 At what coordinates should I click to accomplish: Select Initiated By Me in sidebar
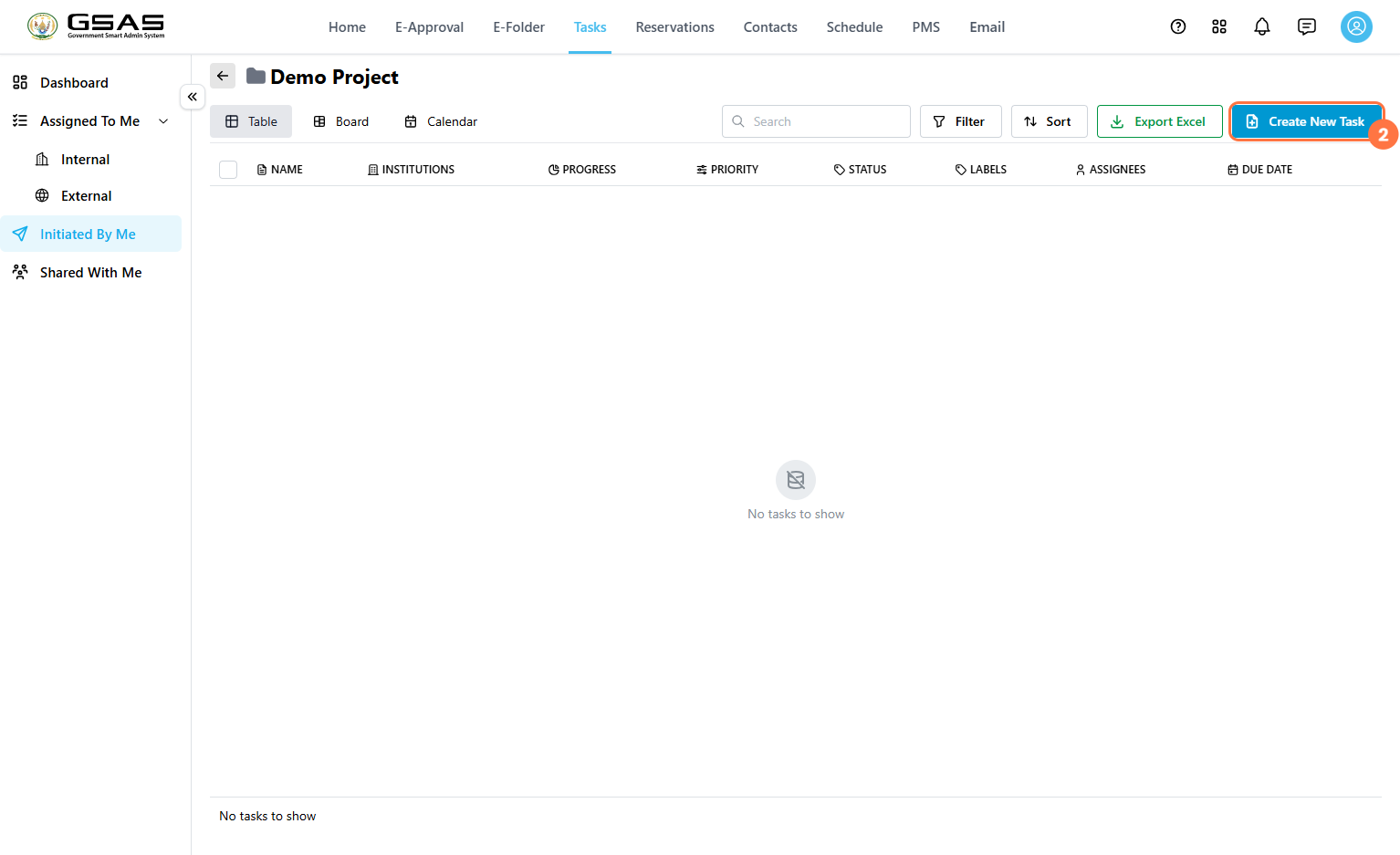(91, 234)
